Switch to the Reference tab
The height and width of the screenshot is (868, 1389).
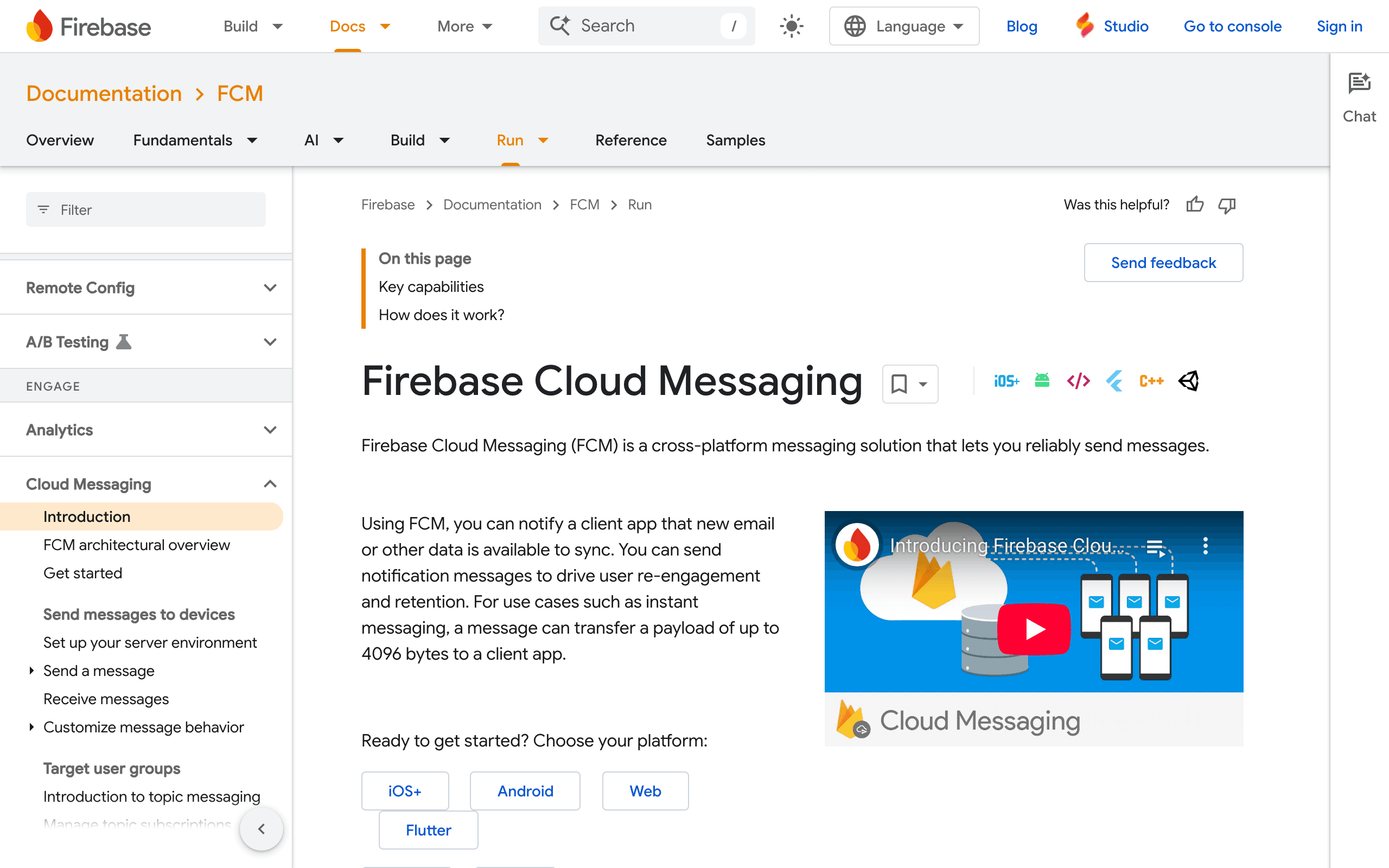click(631, 140)
